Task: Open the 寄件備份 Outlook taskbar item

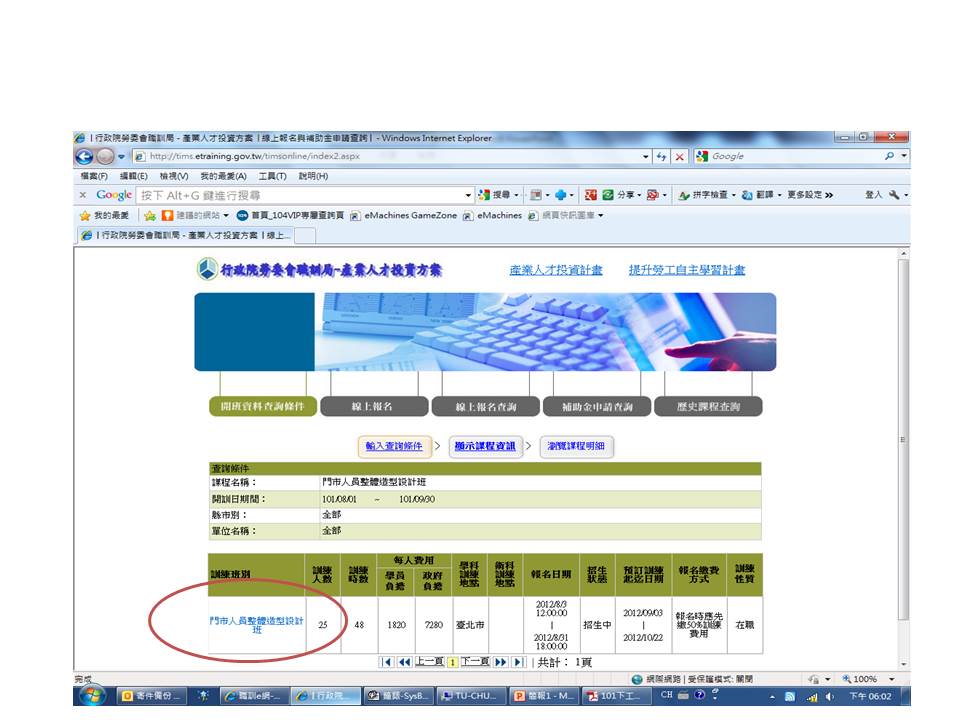Action: coord(152,696)
